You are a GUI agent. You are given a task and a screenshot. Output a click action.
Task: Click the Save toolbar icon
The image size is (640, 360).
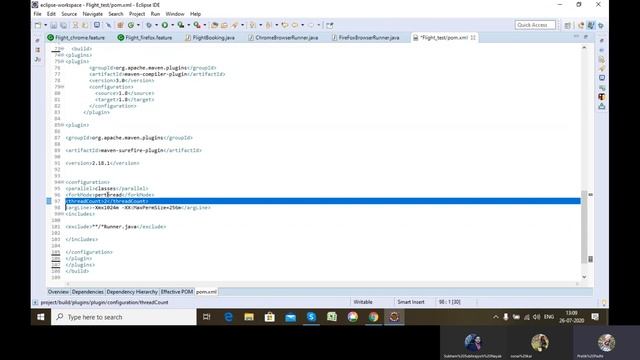click(x=54, y=25)
